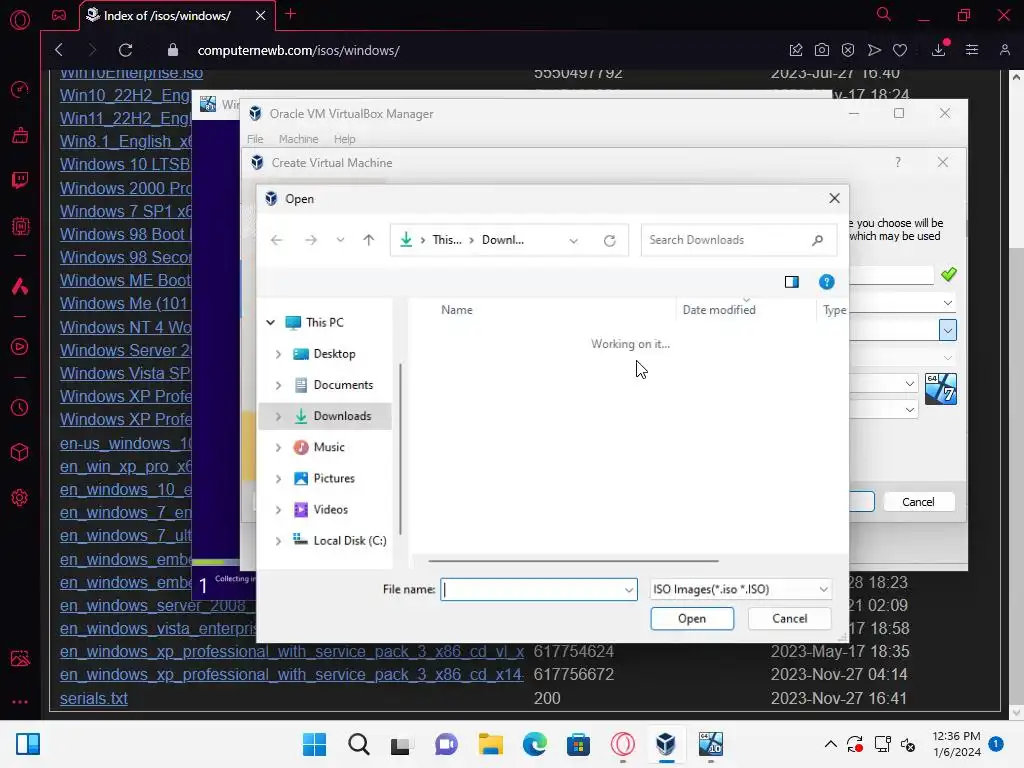Open Easy Setup sliders icon
The image size is (1024, 768).
pos(972,50)
